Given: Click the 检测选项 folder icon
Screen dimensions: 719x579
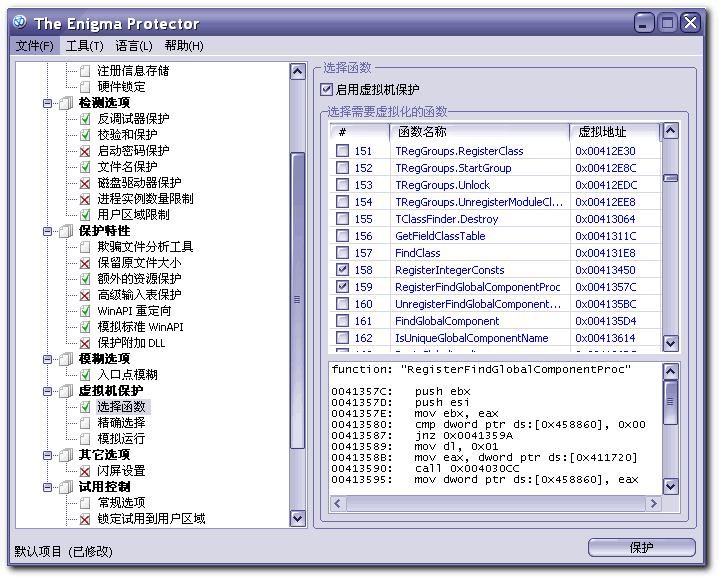Looking at the screenshot, I should tap(66, 103).
